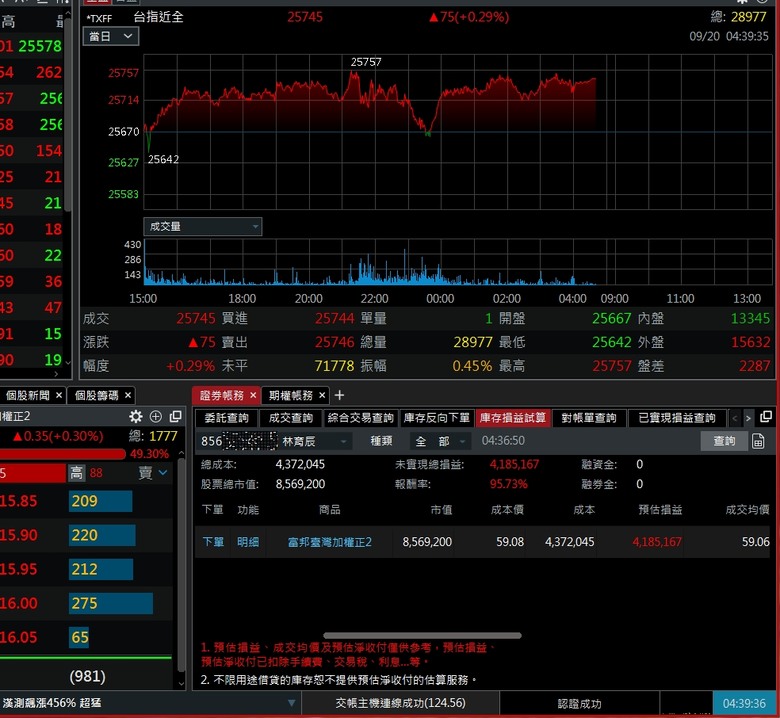Open the 當日 chart period dropdown
The image size is (780, 718).
(x=111, y=36)
